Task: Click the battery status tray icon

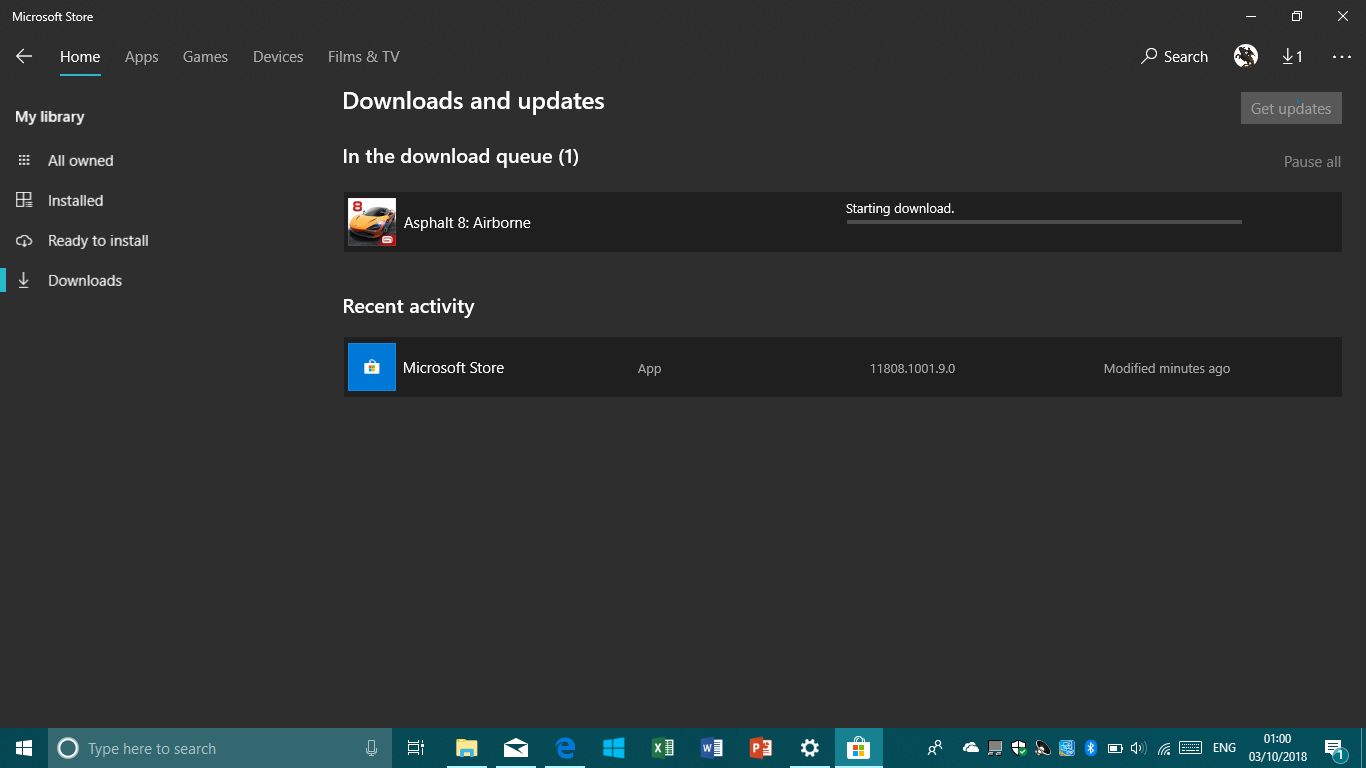Action: click(x=1115, y=748)
